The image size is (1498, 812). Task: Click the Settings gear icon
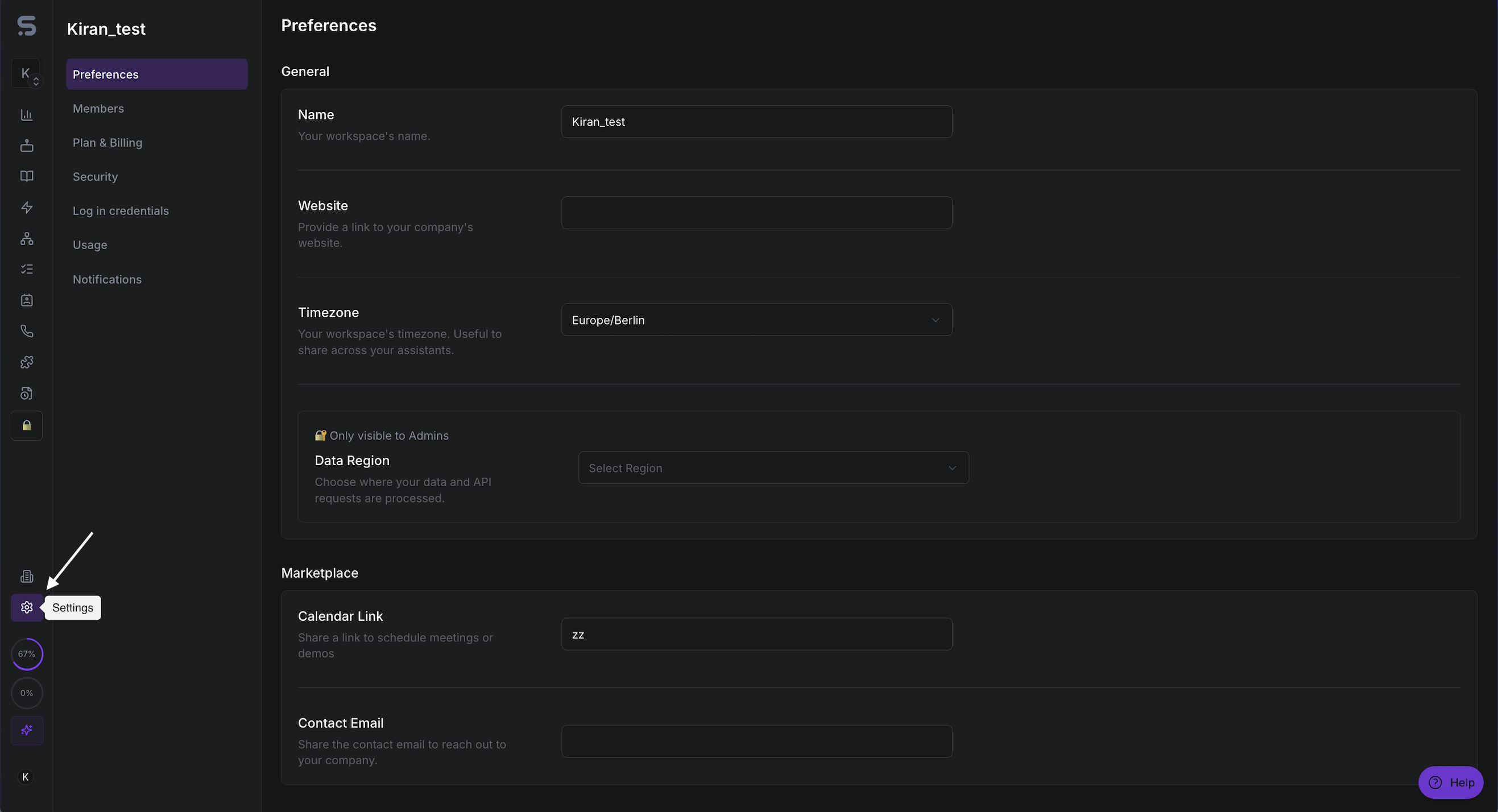[x=27, y=607]
